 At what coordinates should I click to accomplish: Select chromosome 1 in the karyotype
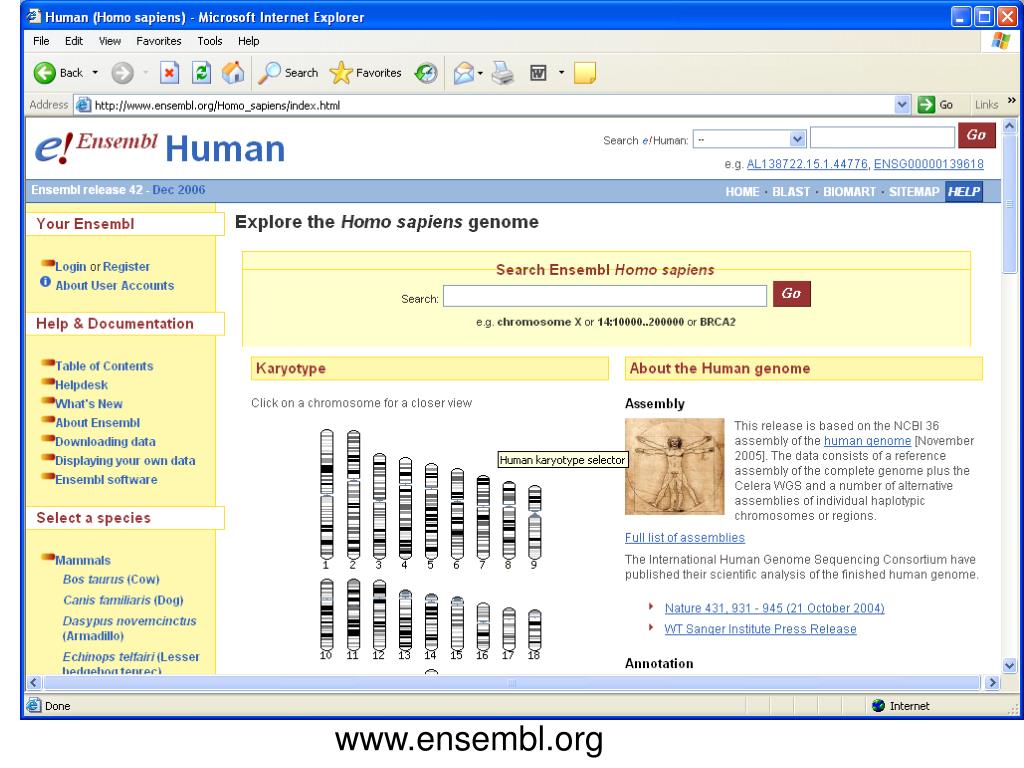coord(327,494)
